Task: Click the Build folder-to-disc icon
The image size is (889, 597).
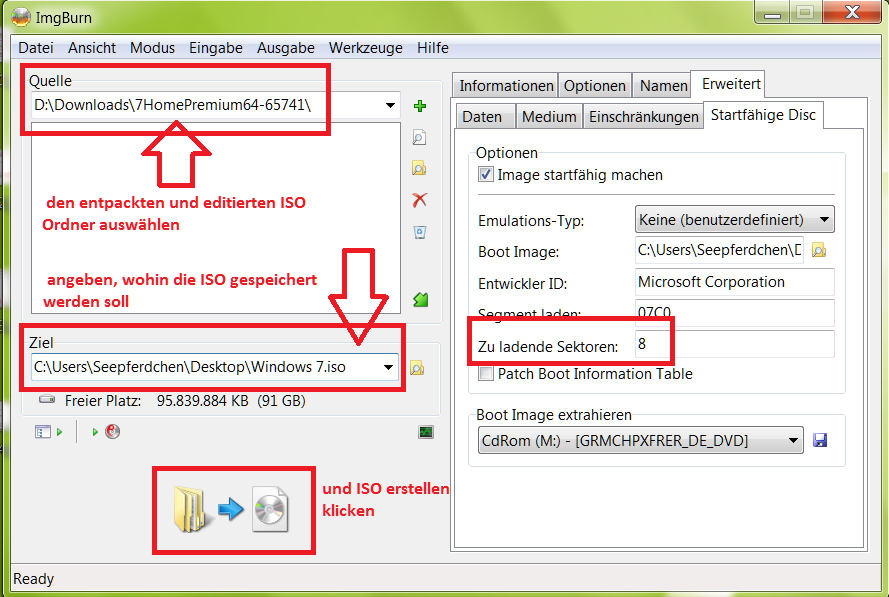Action: (x=232, y=510)
